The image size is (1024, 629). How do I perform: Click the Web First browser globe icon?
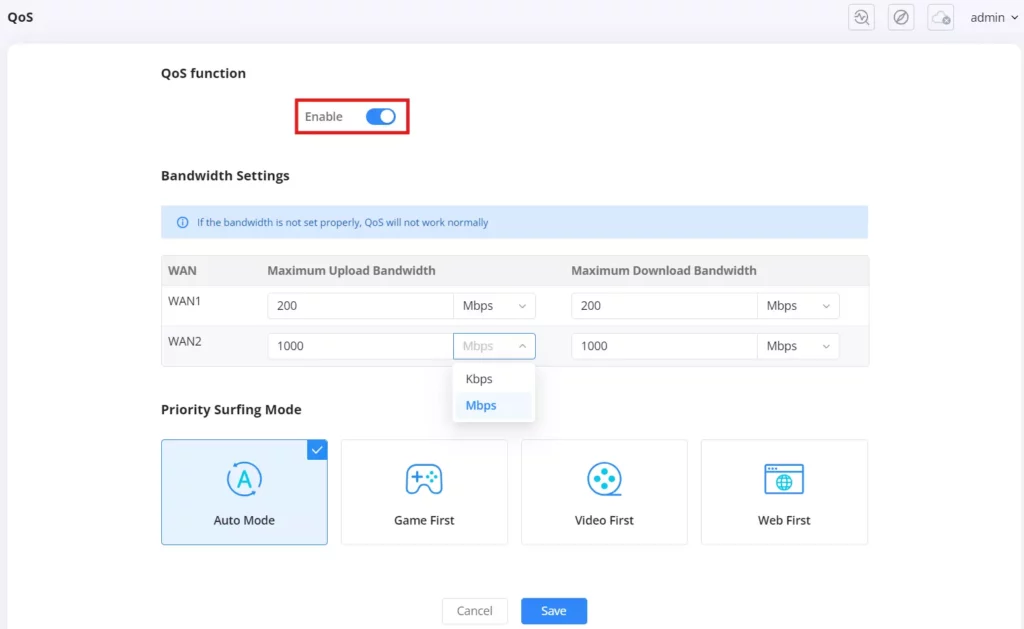(x=784, y=479)
